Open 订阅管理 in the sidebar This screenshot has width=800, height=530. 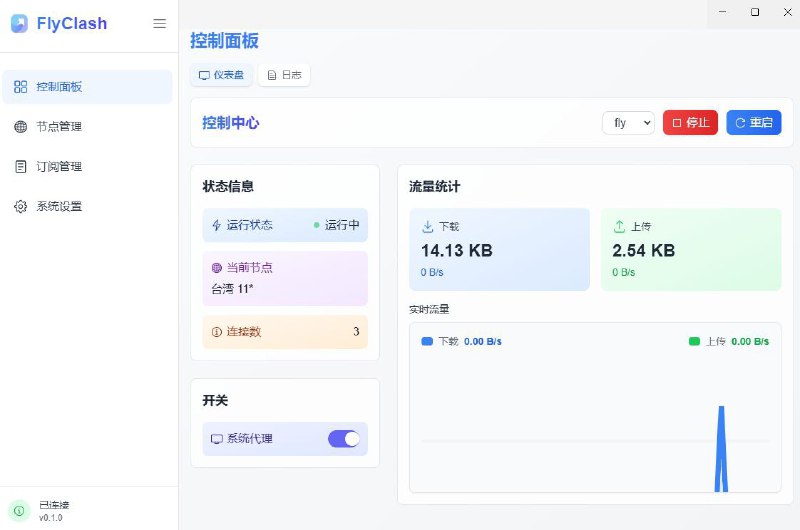[59, 167]
